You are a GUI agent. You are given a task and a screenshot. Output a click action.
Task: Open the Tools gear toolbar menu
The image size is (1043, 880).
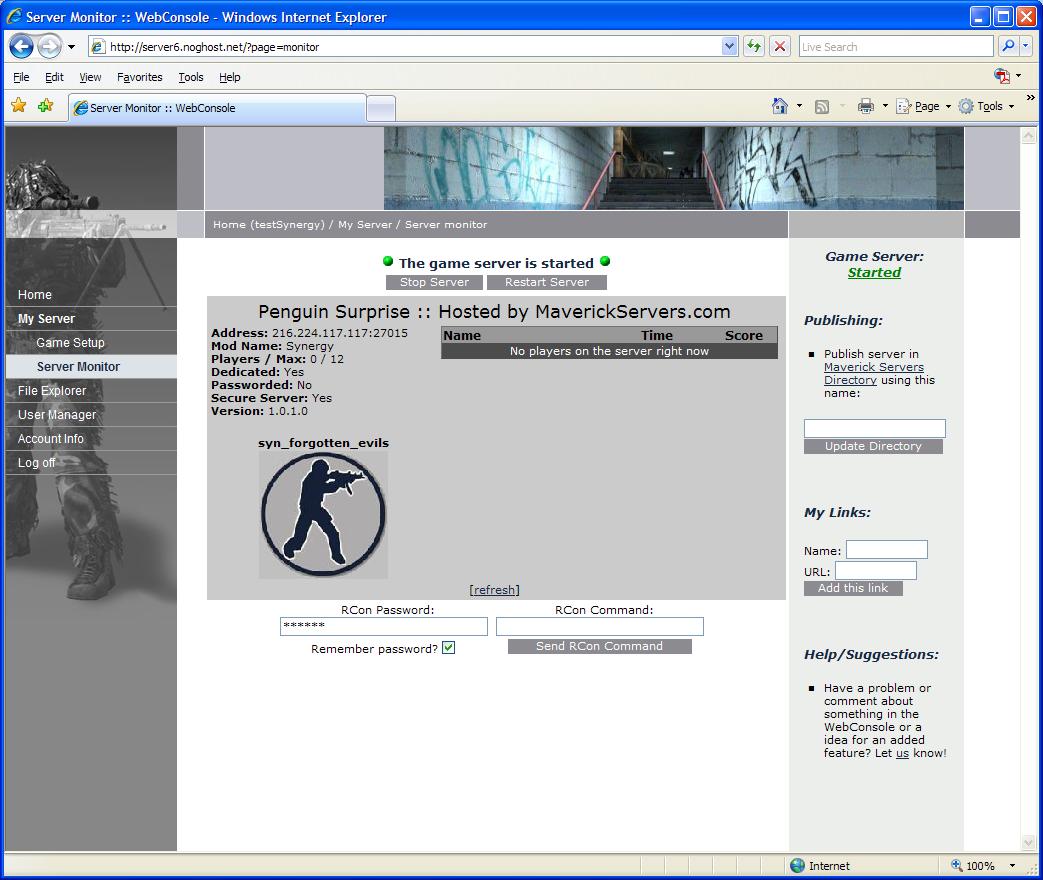point(986,106)
